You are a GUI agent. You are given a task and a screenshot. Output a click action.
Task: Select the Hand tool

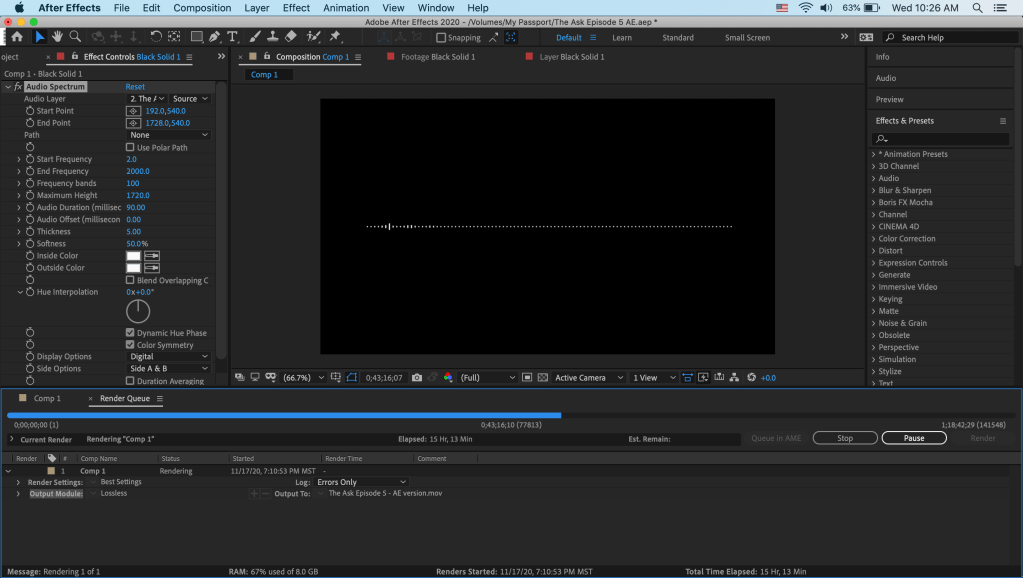58,37
